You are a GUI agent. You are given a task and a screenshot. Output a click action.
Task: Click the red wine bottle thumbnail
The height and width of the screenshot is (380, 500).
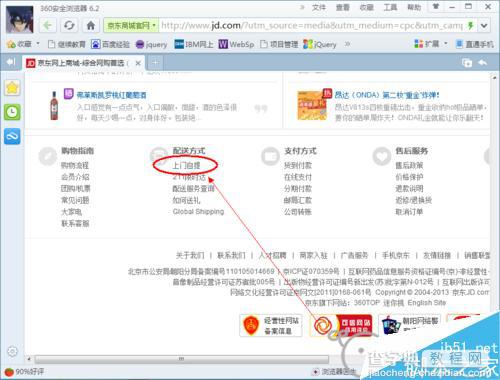pyautogui.click(x=54, y=105)
